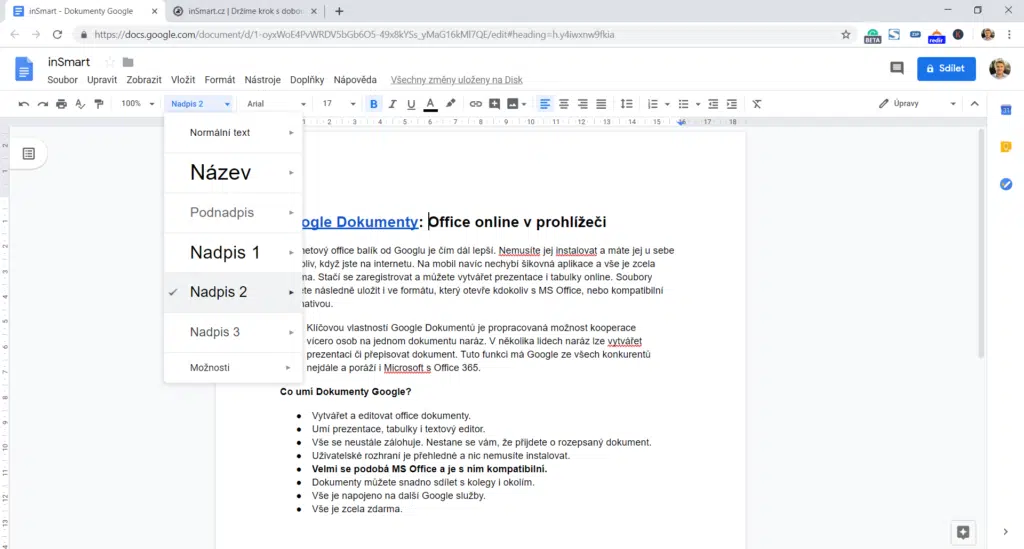Align text right

click(x=583, y=104)
